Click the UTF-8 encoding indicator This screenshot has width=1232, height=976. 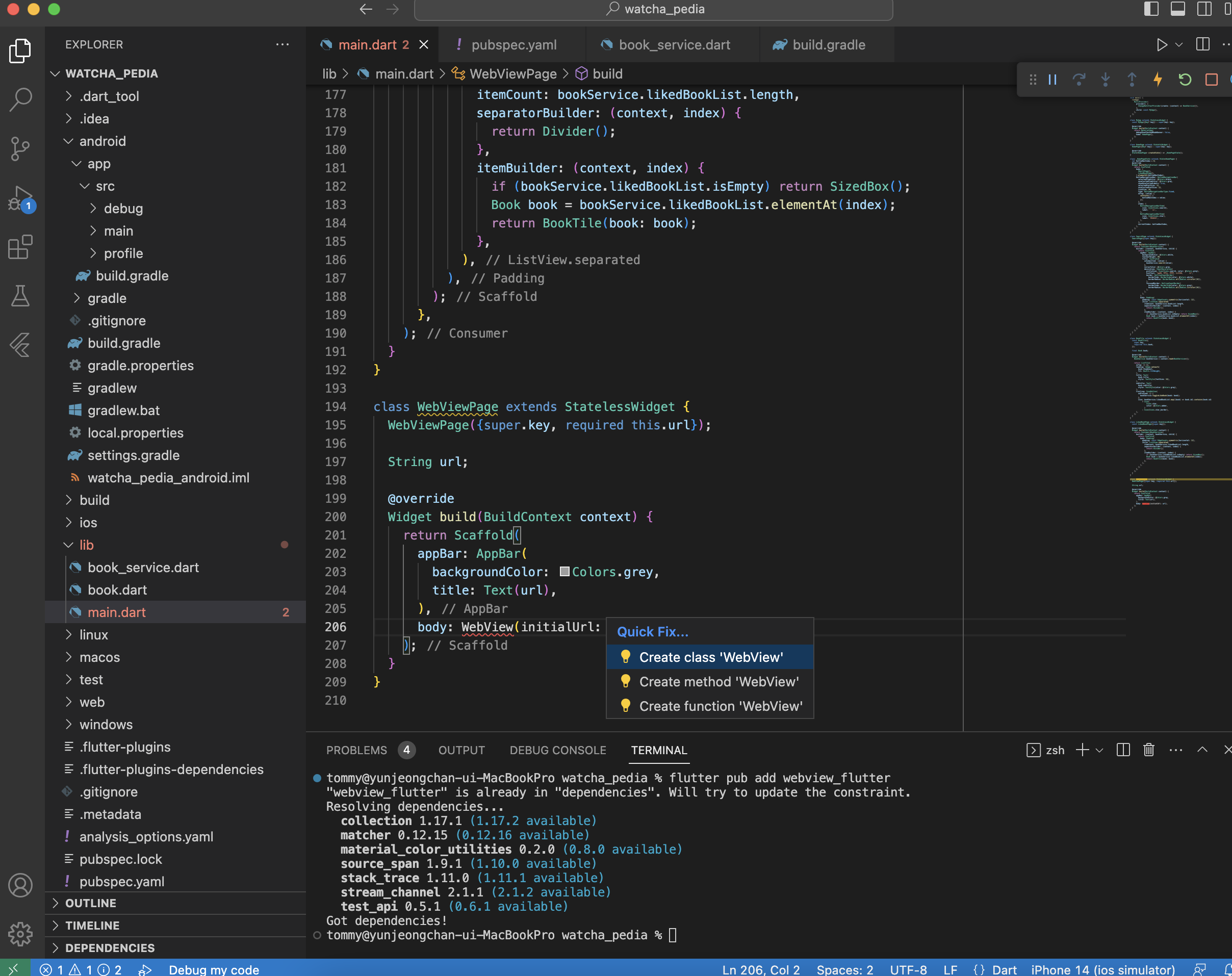pos(908,969)
